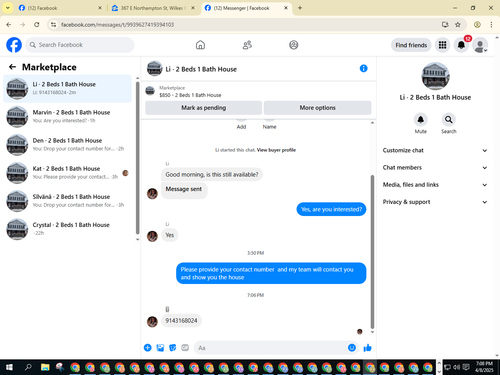The width and height of the screenshot is (500, 375).
Task: Open more actions plus icon in composer
Action: [x=147, y=348]
